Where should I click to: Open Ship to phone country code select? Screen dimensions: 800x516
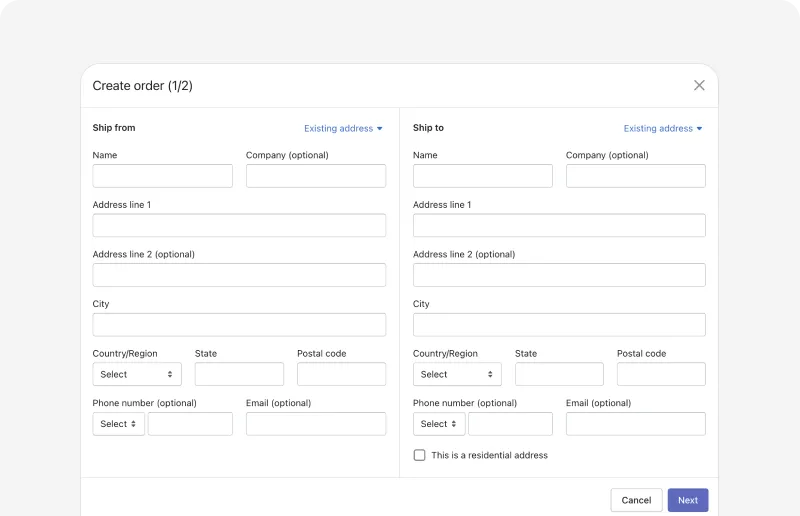click(439, 424)
